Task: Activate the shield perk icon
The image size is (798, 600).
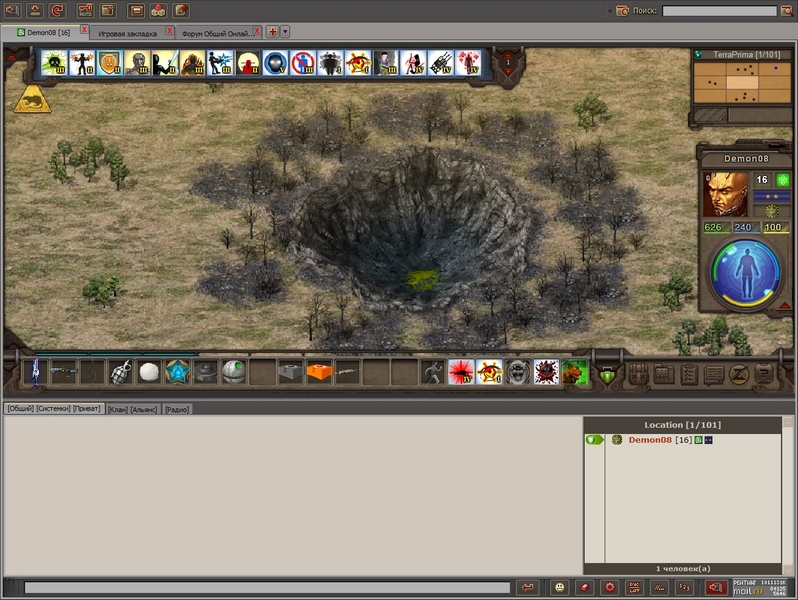Action: (109, 63)
